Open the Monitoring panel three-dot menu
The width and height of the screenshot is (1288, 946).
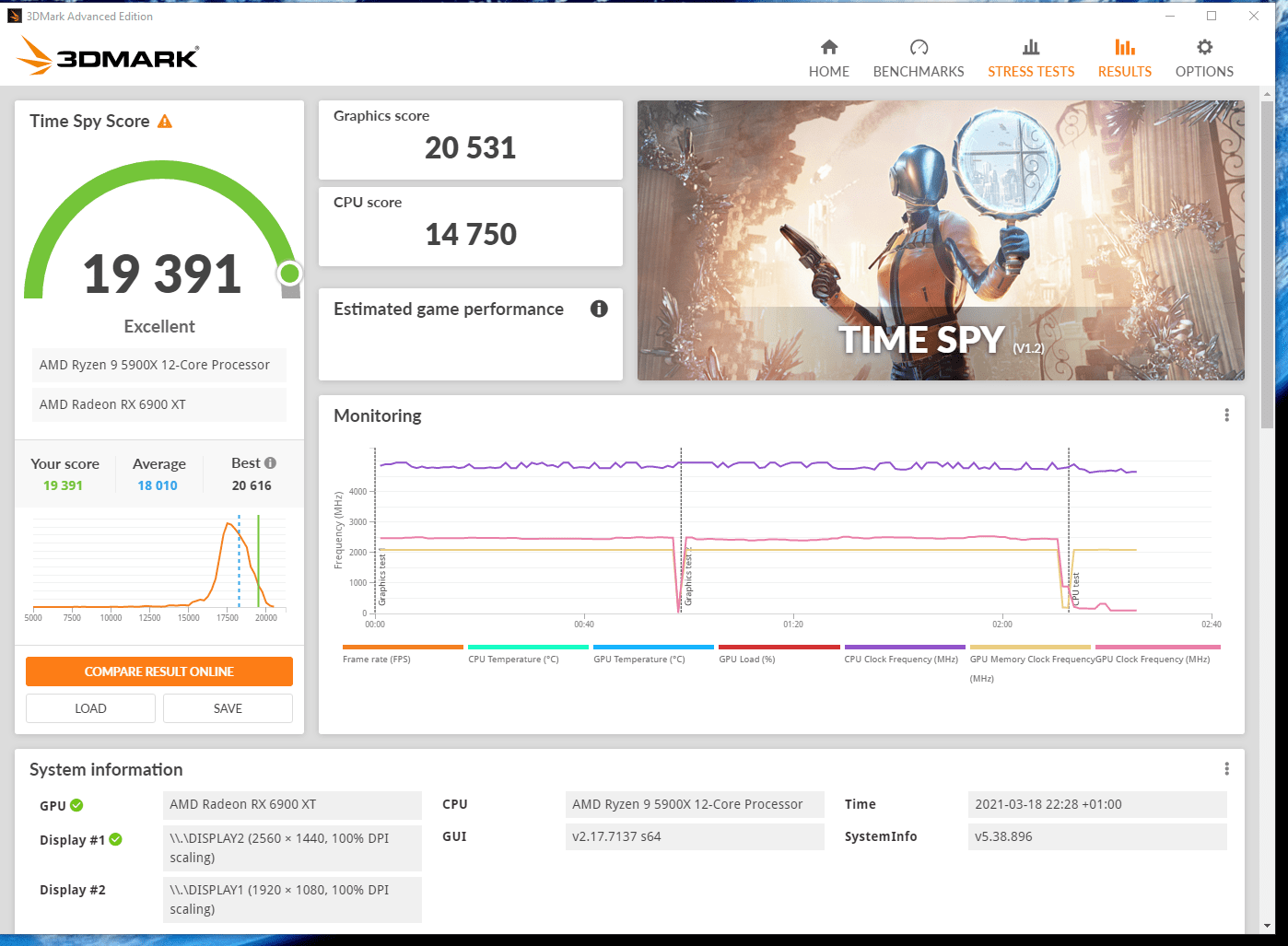click(x=1226, y=415)
